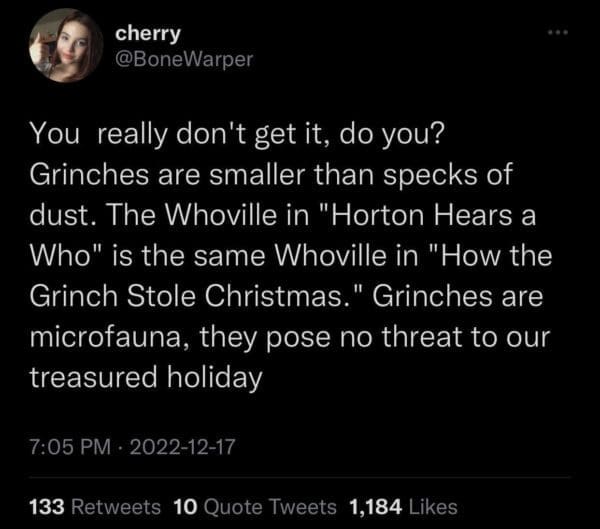Click the 7:05 PM timestamp

tap(77, 439)
